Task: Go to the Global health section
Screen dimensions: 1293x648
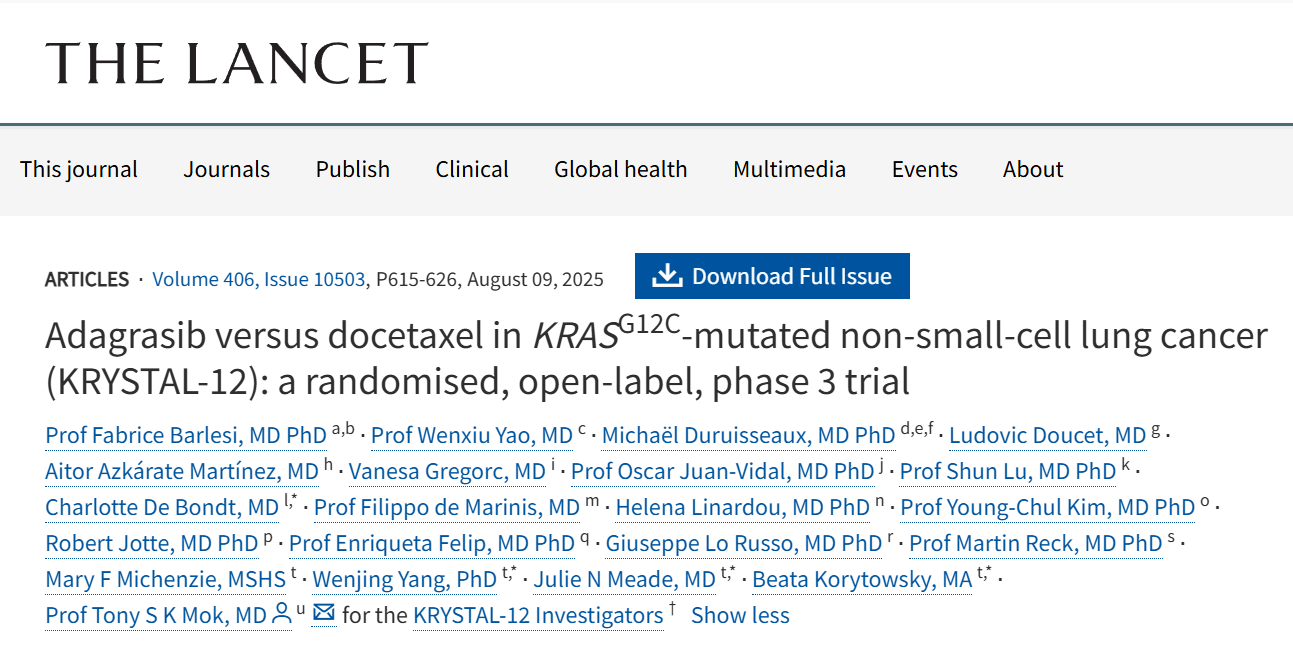Action: coord(620,169)
